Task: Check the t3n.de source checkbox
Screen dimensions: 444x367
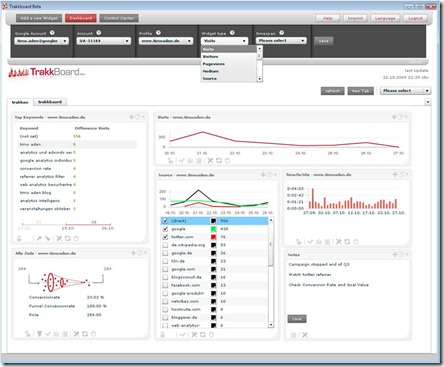Action: (165, 261)
